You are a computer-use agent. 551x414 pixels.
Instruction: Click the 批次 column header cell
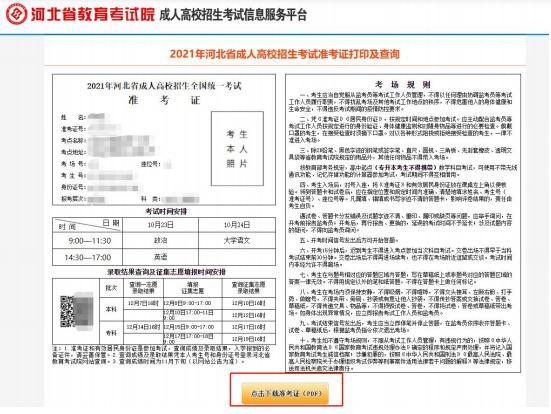pyautogui.click(x=111, y=288)
